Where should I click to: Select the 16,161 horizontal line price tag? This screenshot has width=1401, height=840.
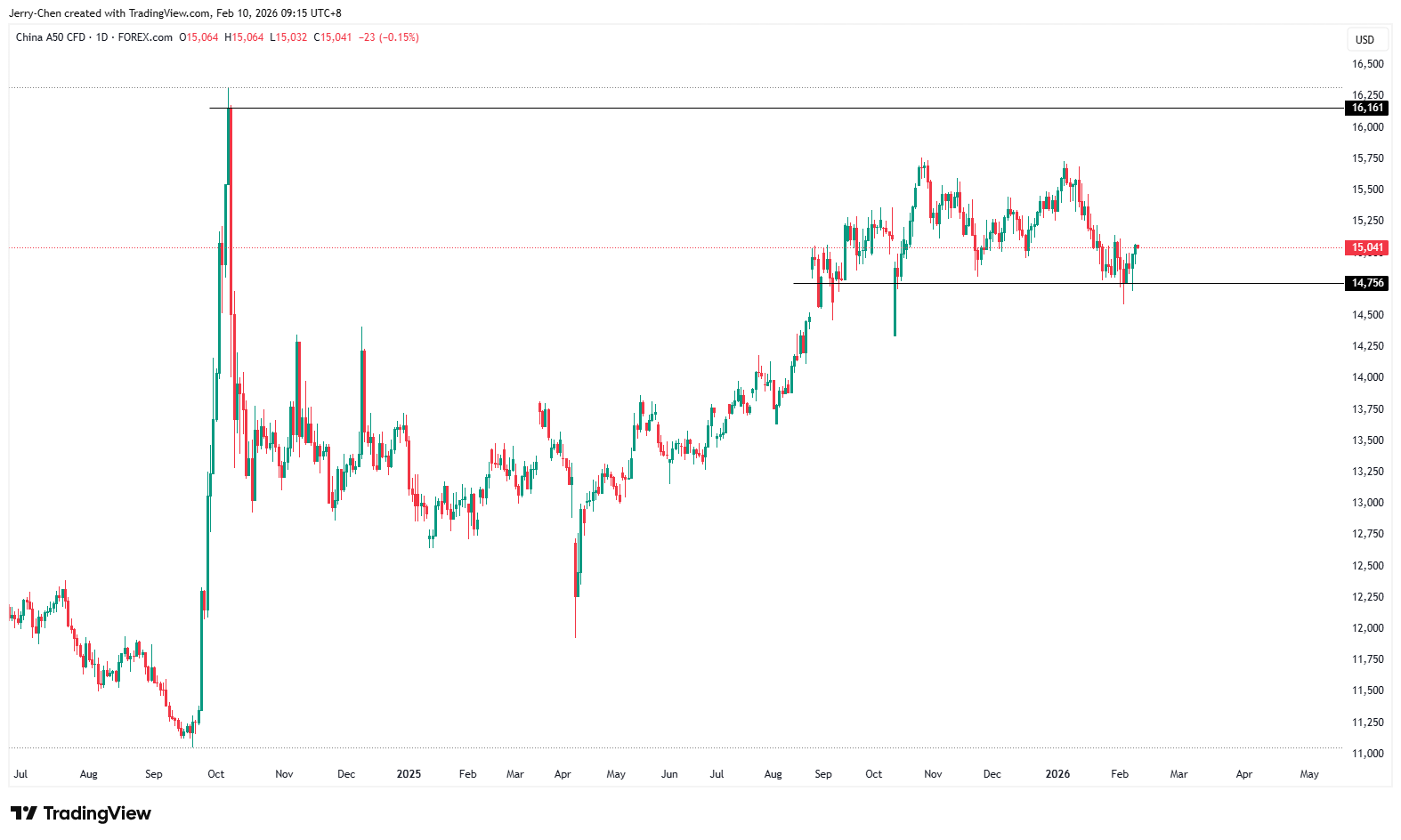point(1367,108)
